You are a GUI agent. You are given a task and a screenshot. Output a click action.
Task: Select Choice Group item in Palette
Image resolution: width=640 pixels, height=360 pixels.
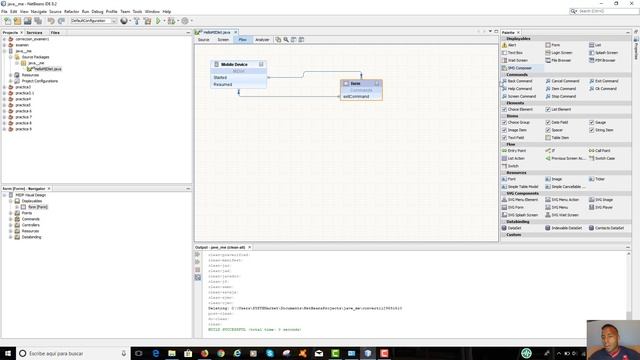pos(516,122)
